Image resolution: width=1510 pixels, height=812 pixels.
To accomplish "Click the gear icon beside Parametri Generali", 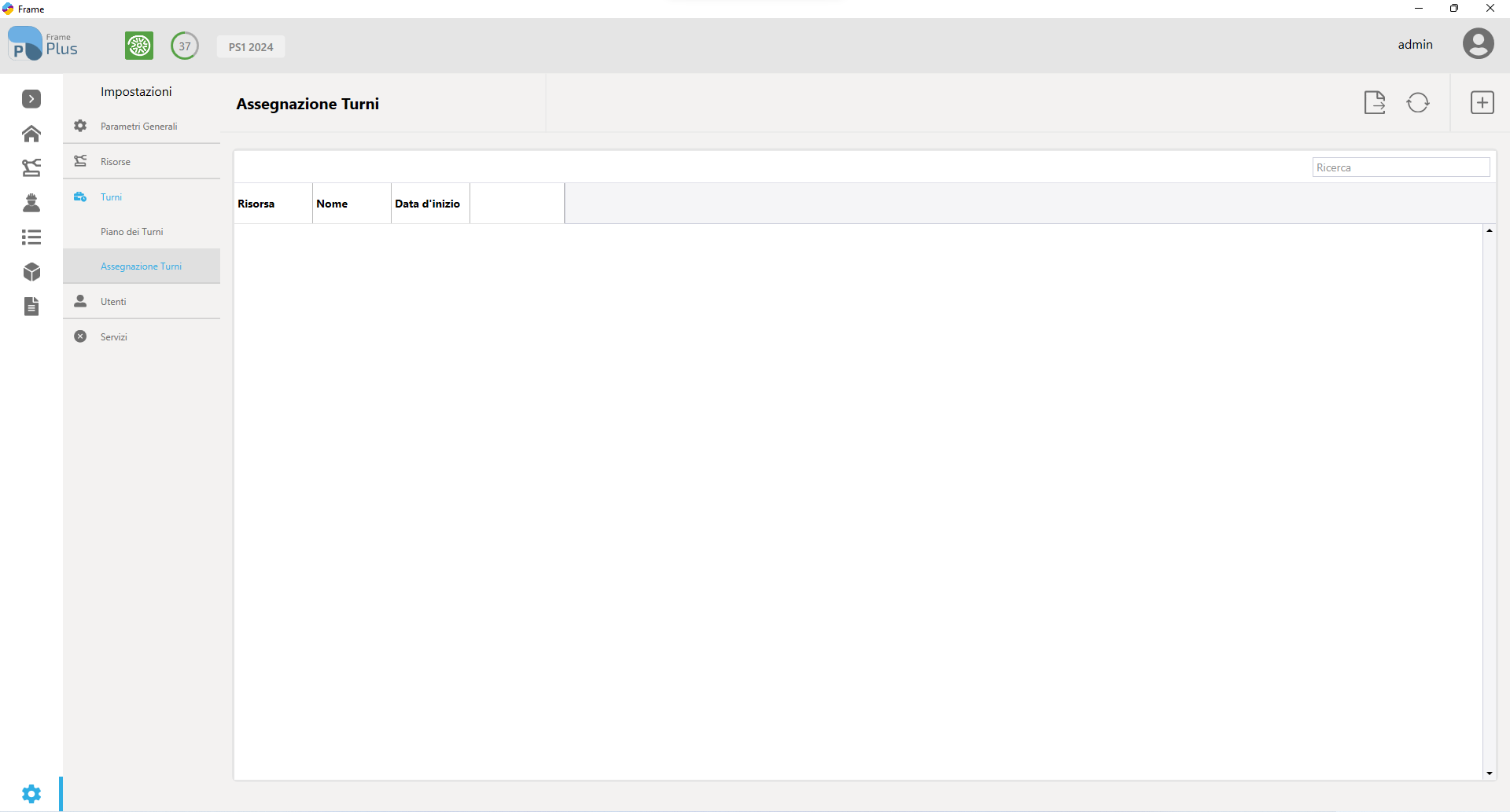I will coord(80,126).
